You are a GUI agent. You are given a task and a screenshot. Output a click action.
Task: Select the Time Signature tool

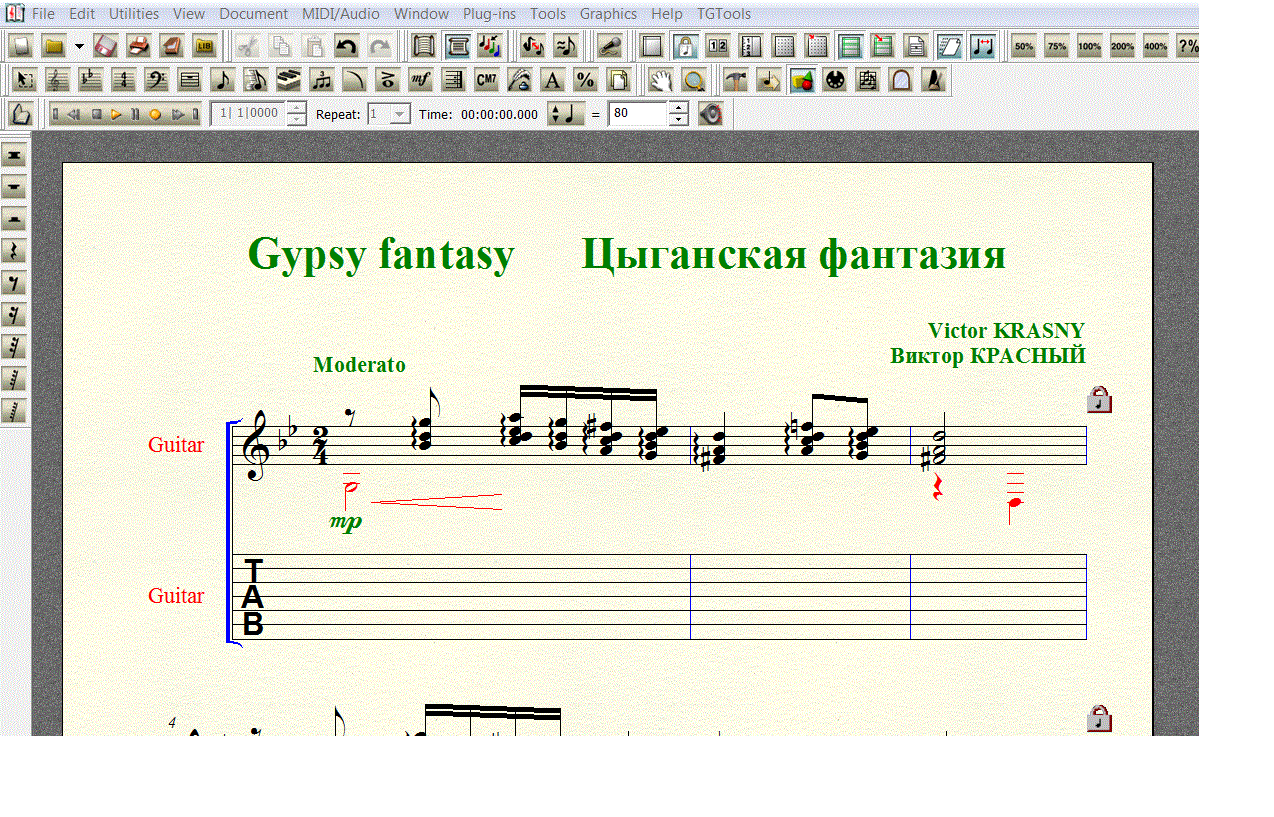[x=123, y=80]
